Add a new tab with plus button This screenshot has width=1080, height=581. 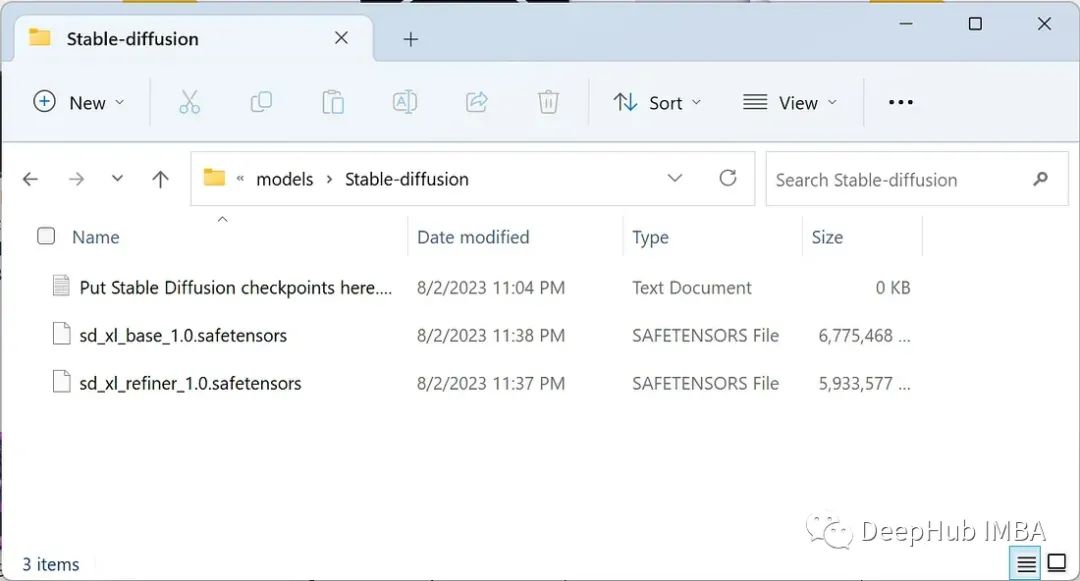[x=411, y=39]
